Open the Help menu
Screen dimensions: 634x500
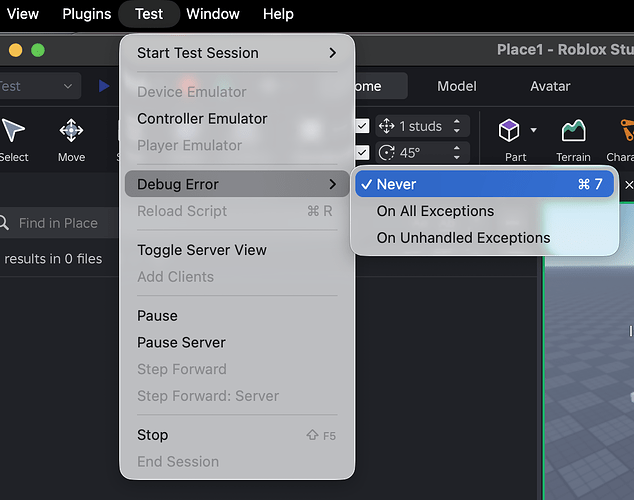[x=278, y=14]
